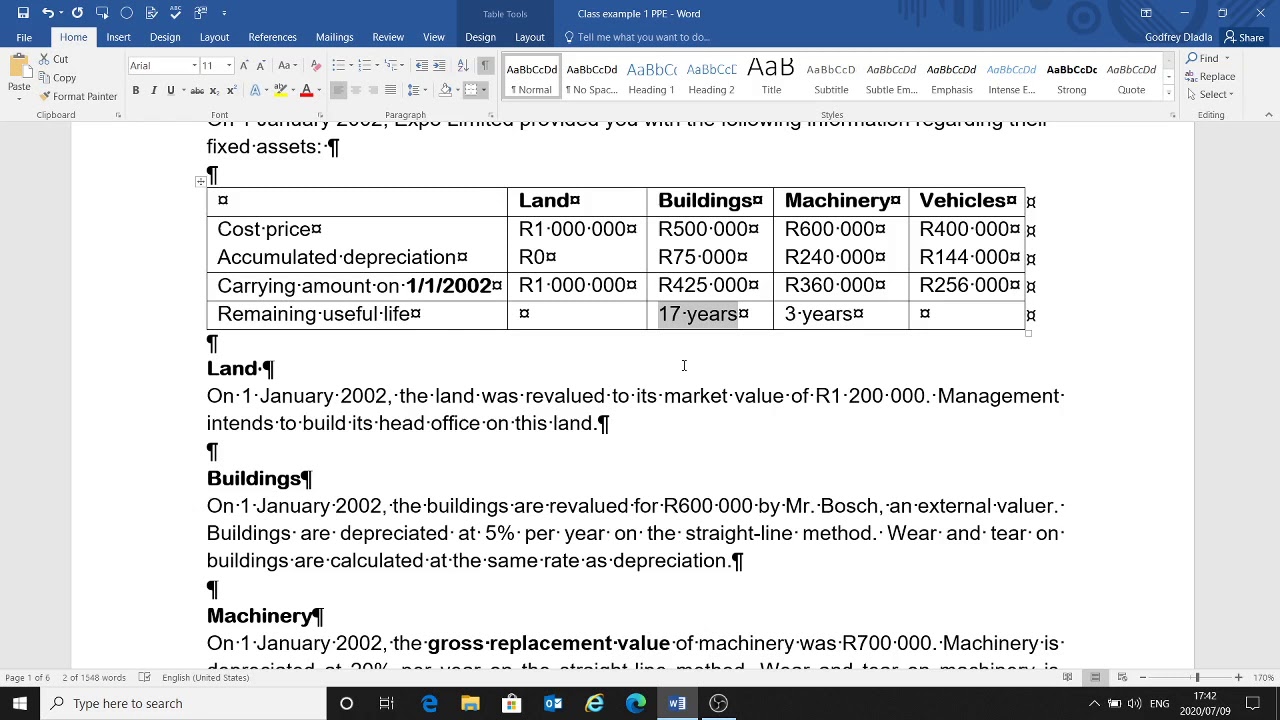Open the font name dropdown

point(194,66)
